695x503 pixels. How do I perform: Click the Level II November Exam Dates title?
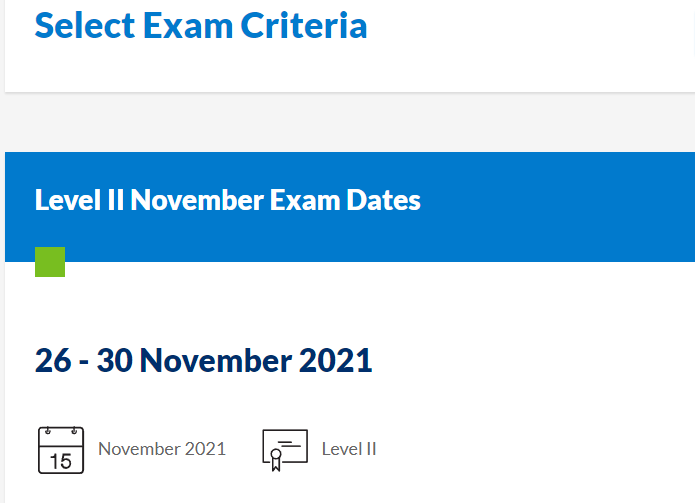(x=228, y=200)
